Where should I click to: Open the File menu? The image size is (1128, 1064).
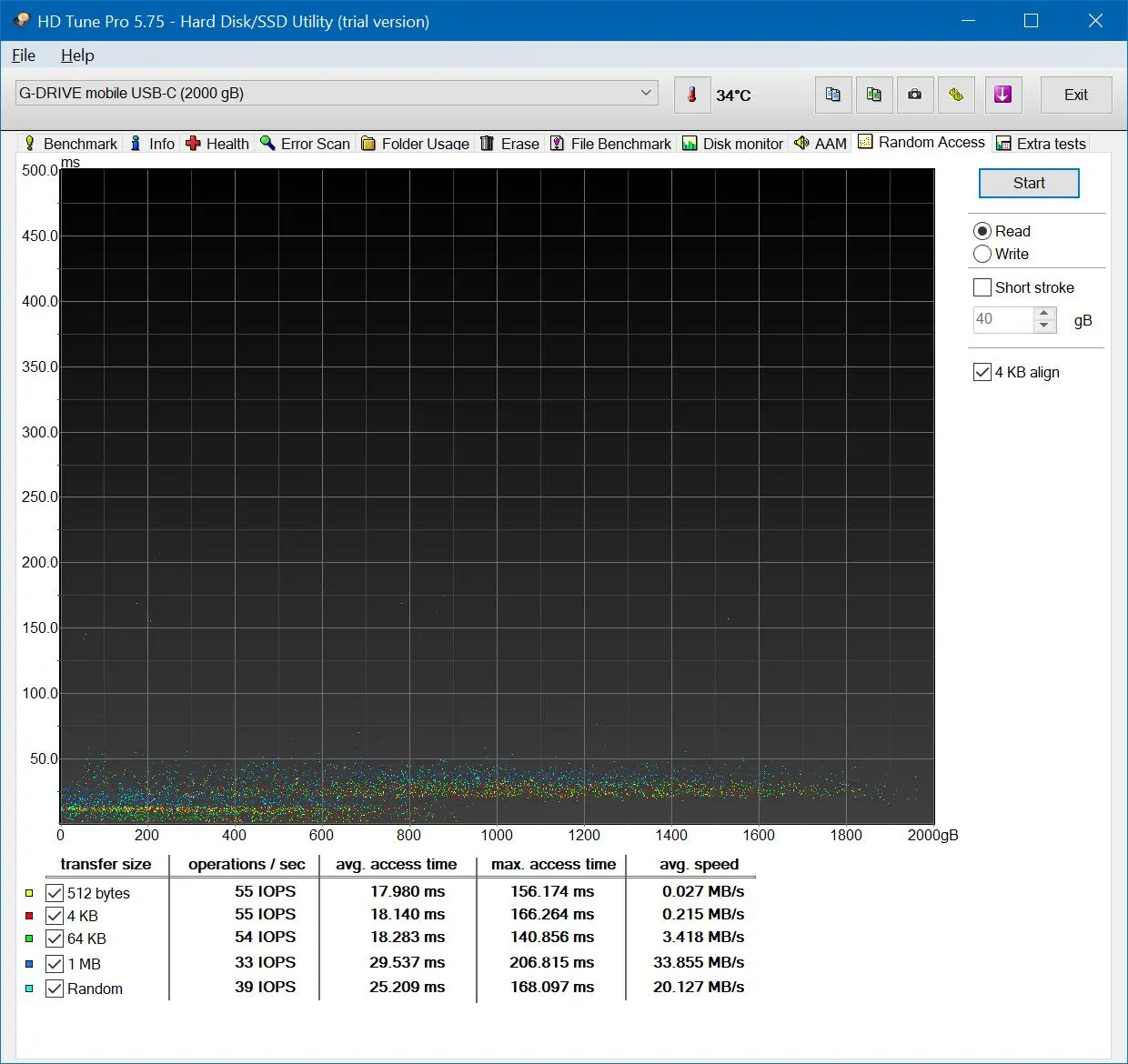24,55
